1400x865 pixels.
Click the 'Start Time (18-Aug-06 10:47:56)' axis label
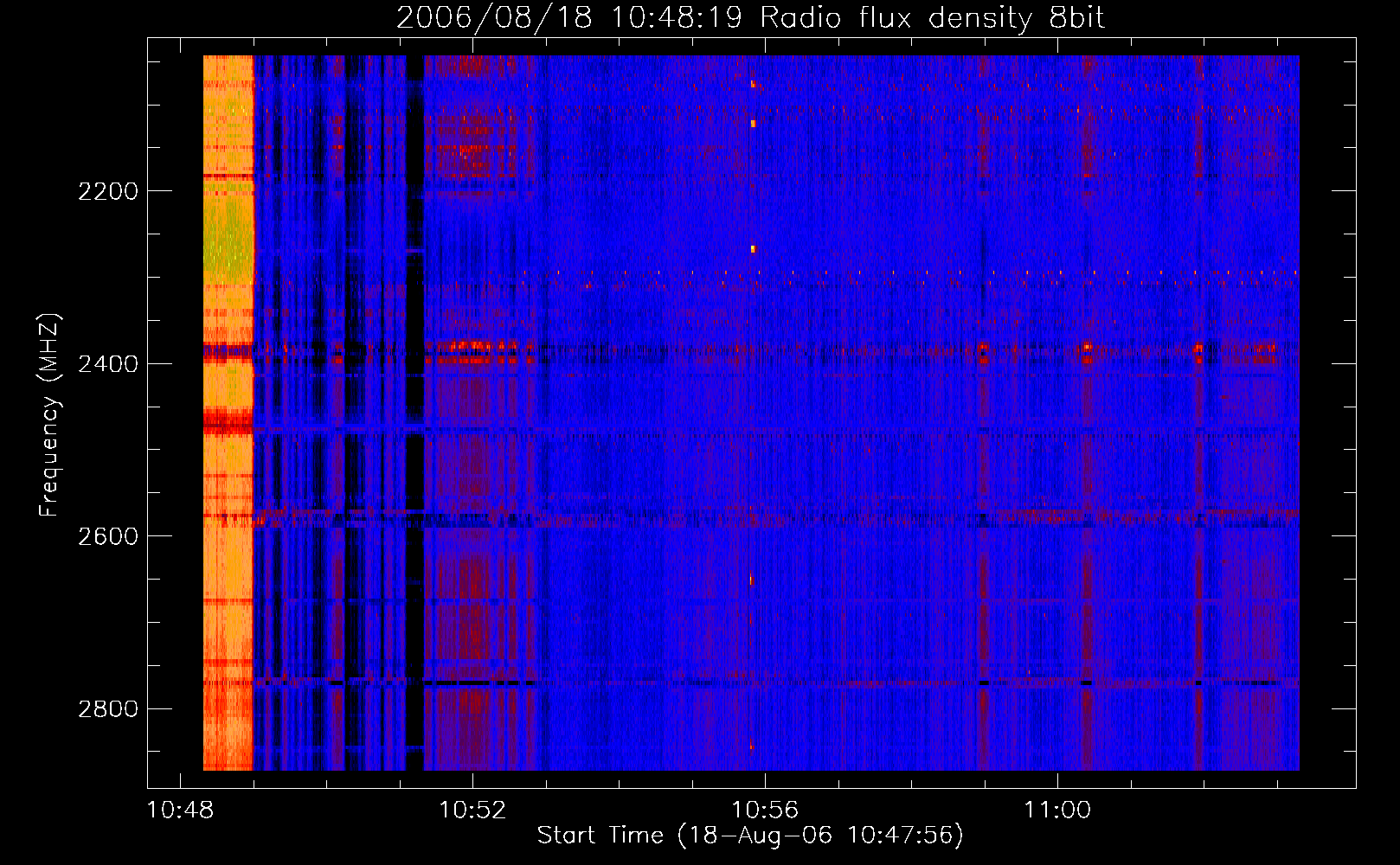pyautogui.click(x=750, y=836)
